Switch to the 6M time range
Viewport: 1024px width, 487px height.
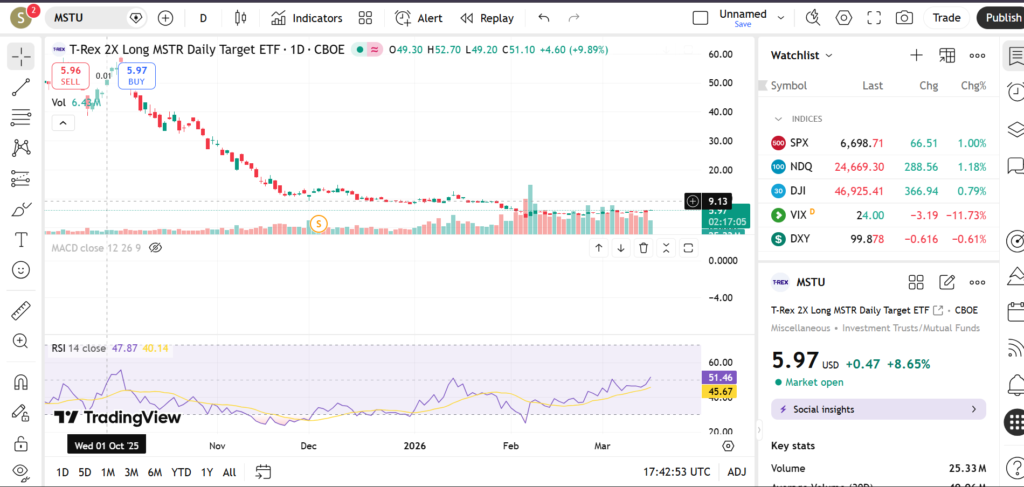154,472
